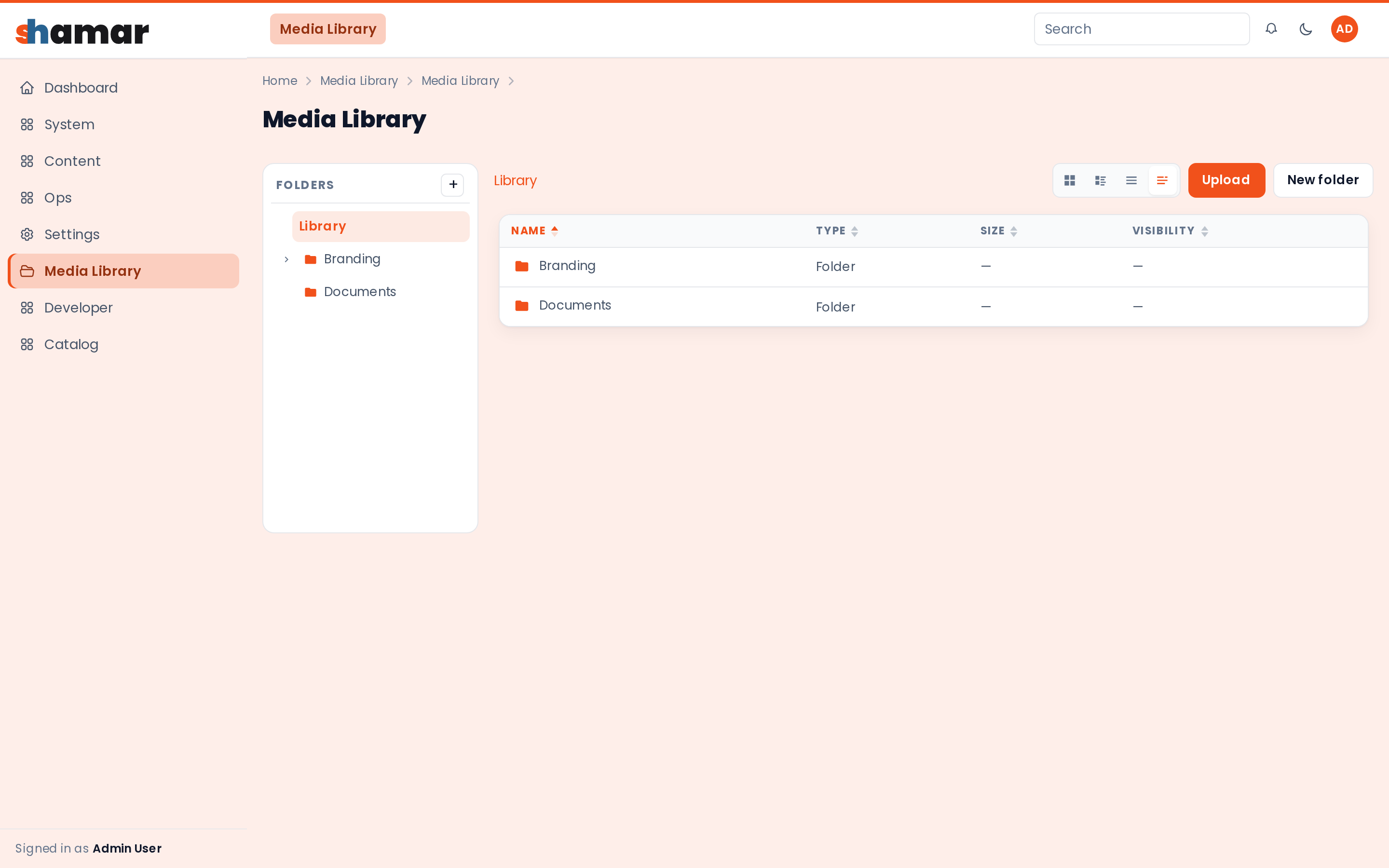Focus the Search input field
Viewport: 1389px width, 868px height.
click(1142, 29)
